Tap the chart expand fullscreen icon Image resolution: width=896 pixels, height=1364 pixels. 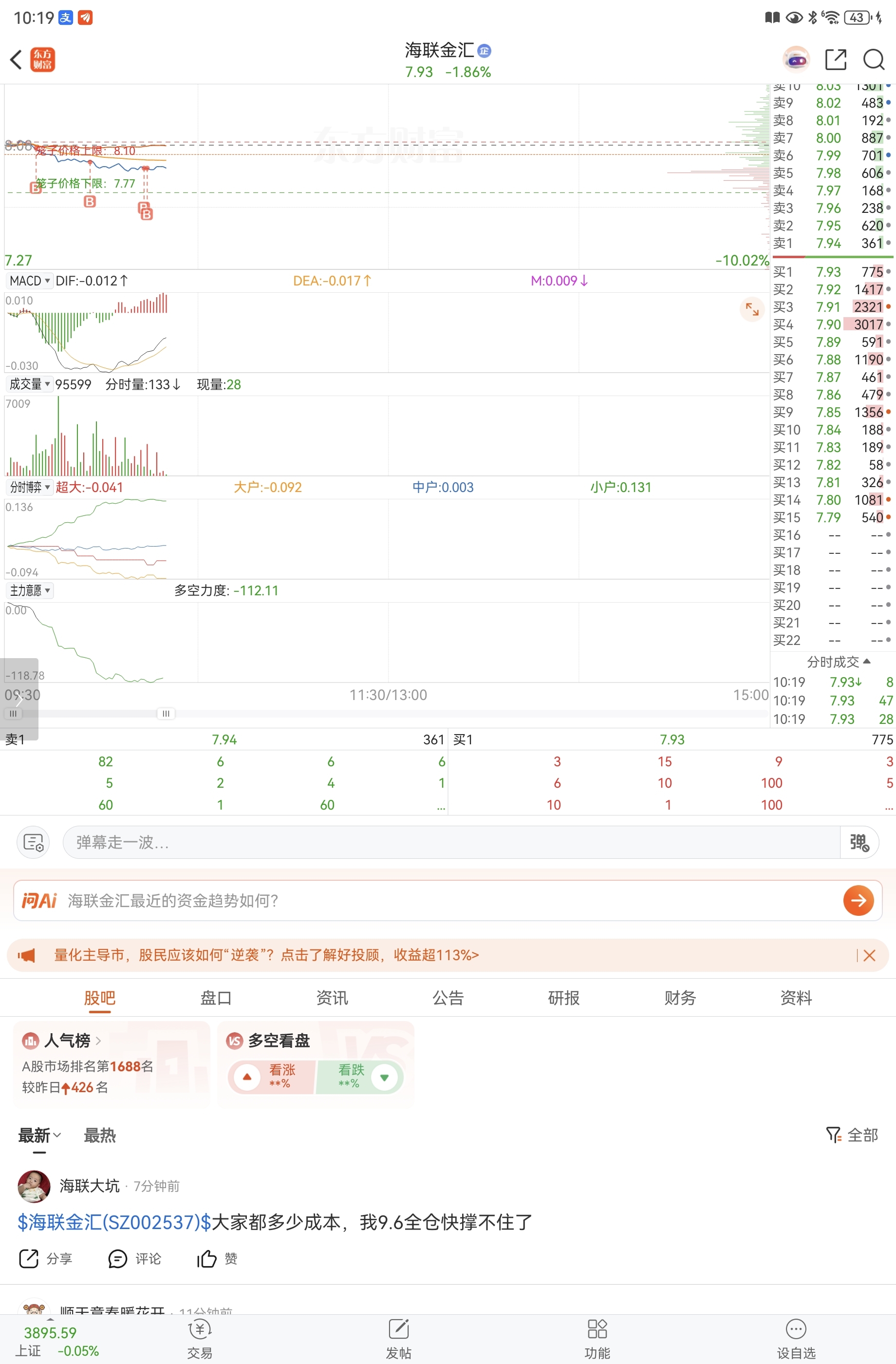click(752, 309)
